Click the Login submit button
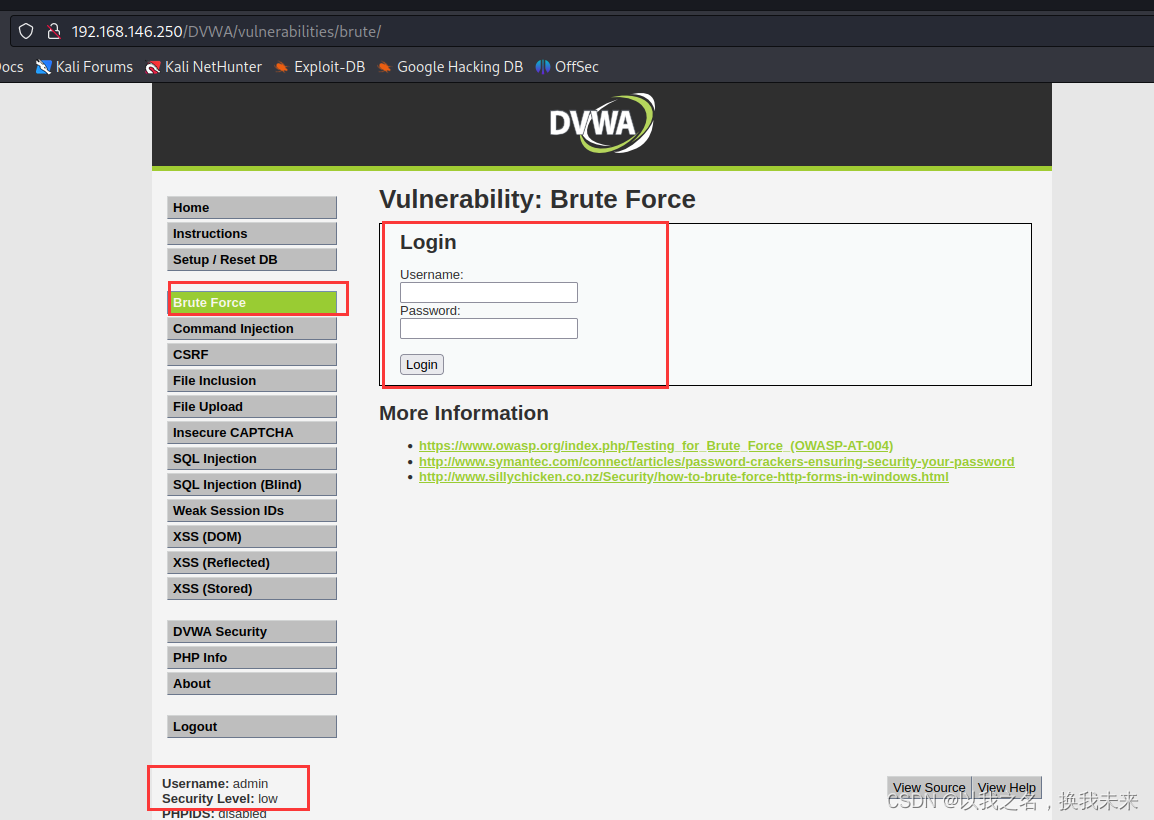This screenshot has height=820, width=1154. click(x=422, y=364)
